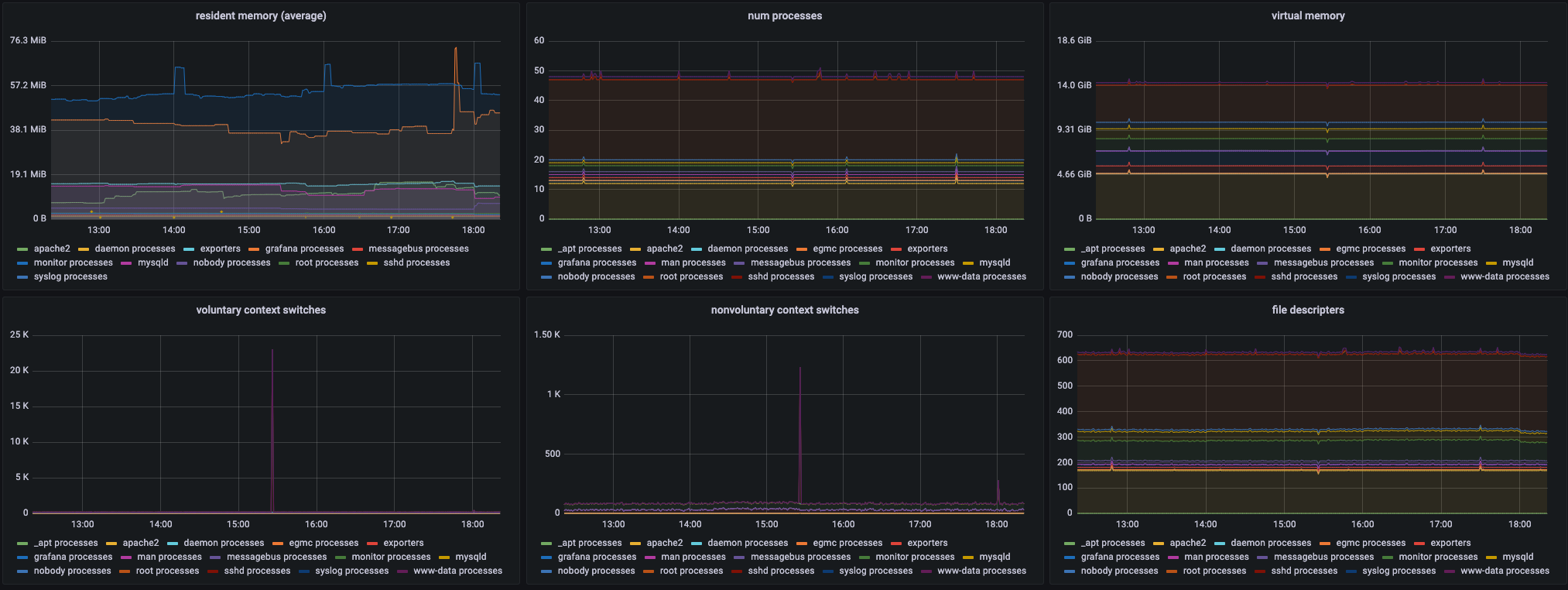Click mysqld in voluntary context switches legend
The height and width of the screenshot is (590, 1568).
[x=471, y=557]
